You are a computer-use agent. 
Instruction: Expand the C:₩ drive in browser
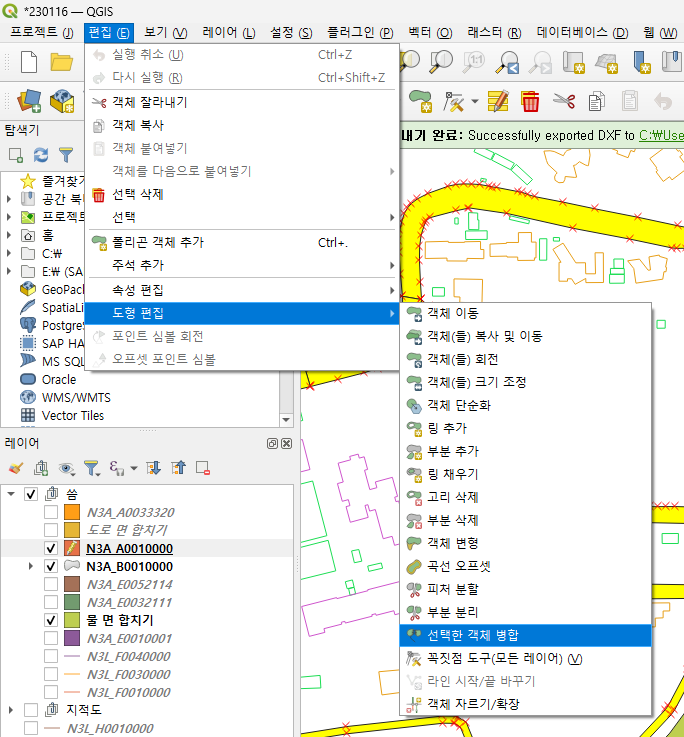coord(9,253)
